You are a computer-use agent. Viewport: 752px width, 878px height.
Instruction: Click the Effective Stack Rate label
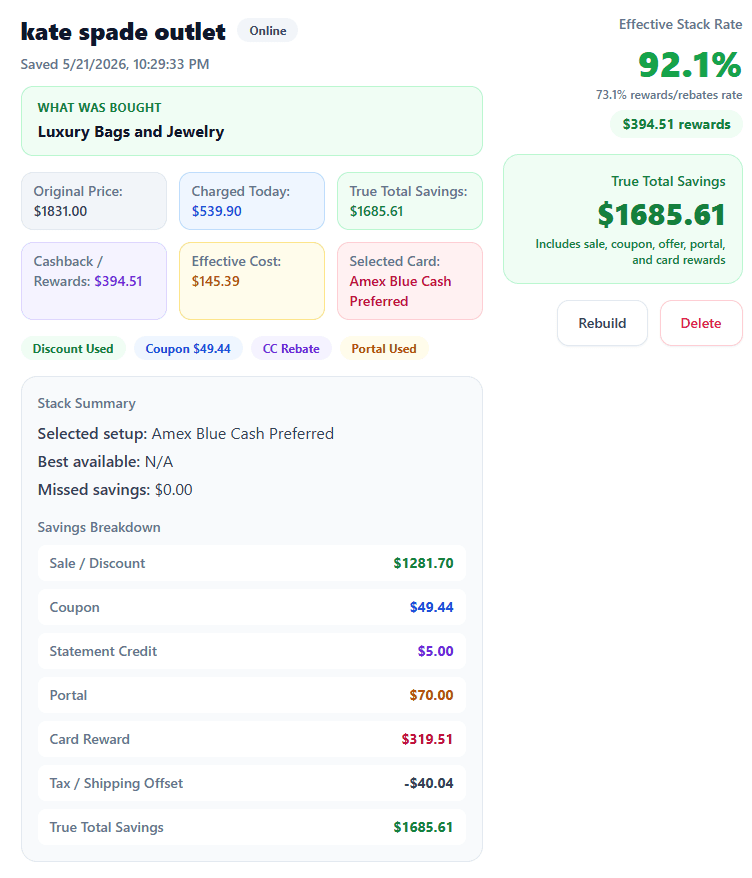coord(680,25)
